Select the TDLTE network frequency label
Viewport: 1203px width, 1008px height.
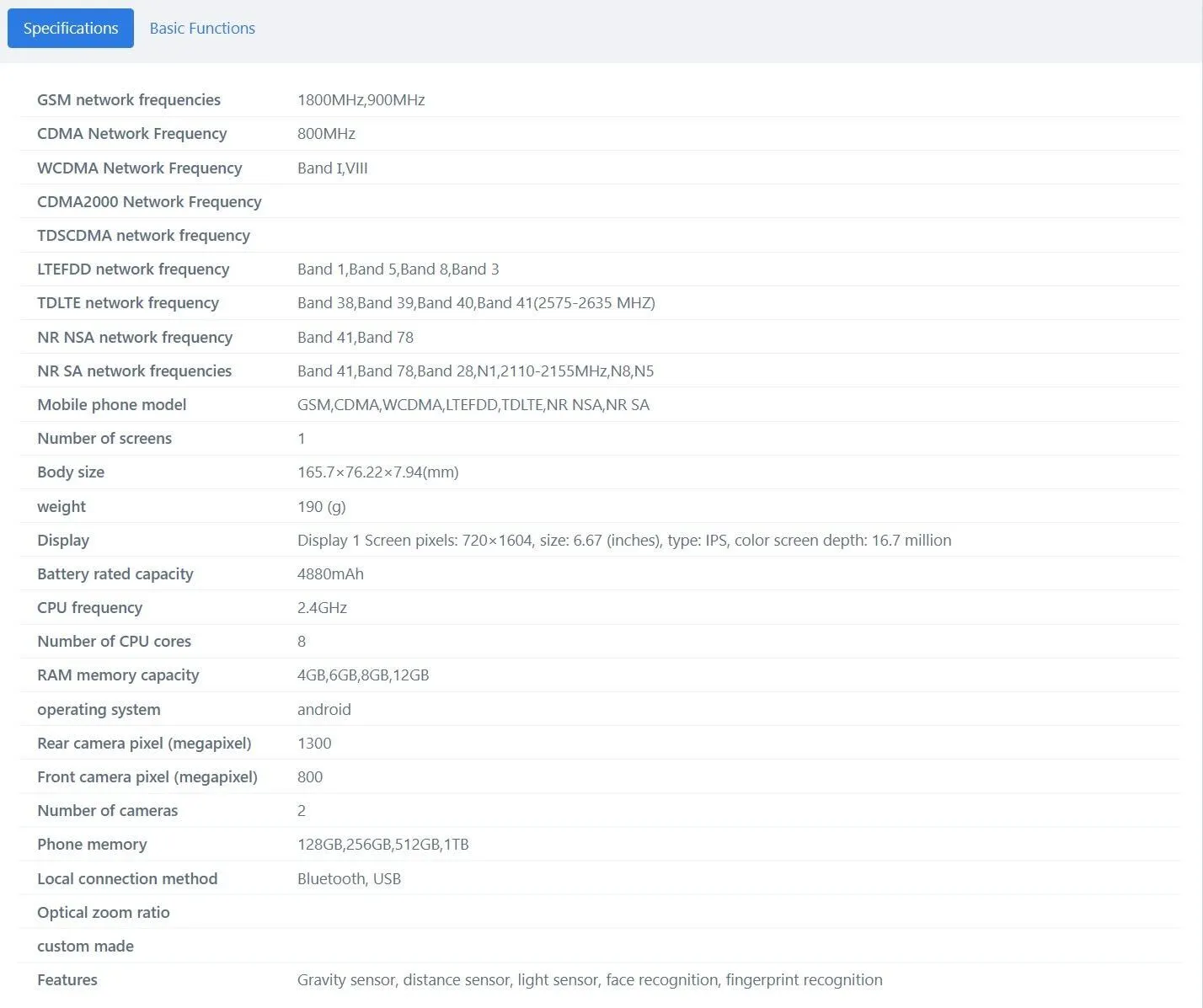coord(128,302)
